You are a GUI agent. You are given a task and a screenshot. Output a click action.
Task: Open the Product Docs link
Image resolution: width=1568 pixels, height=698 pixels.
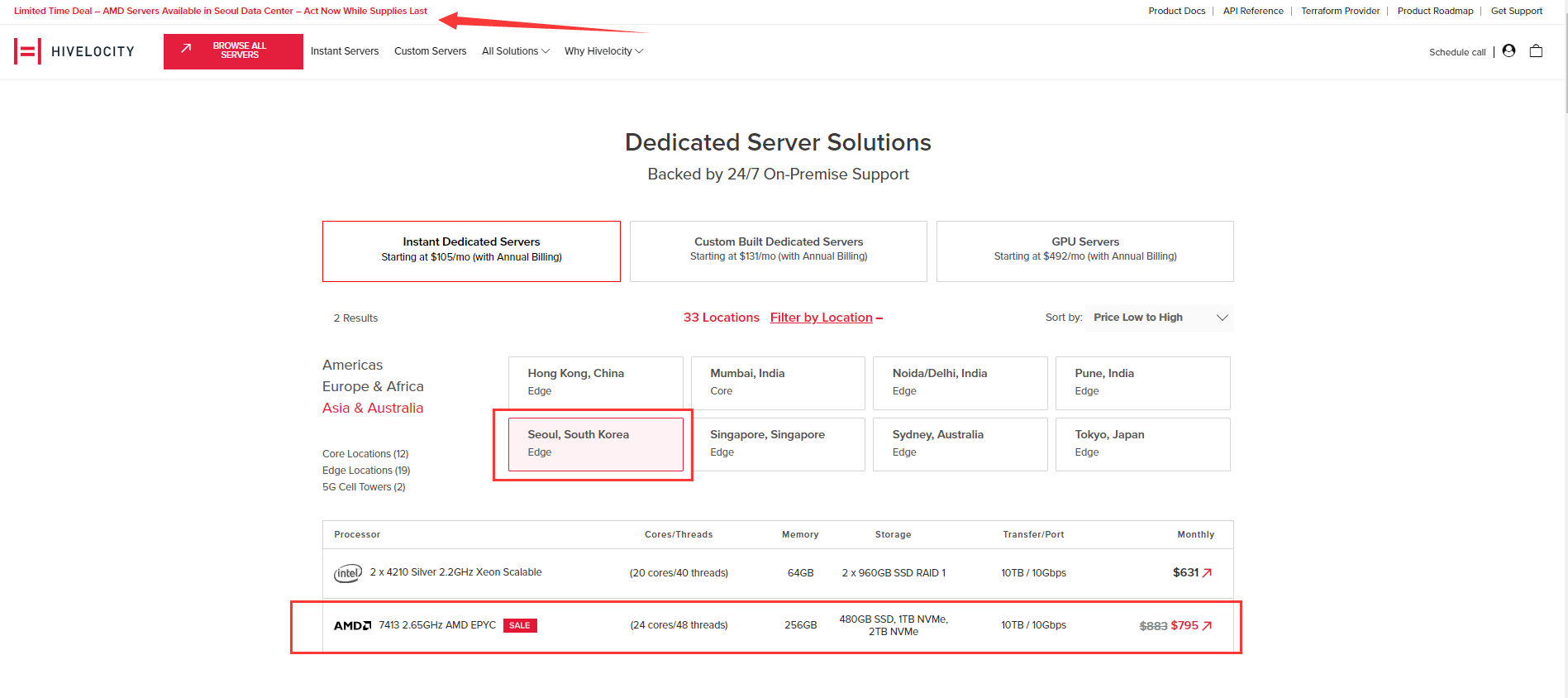pos(1177,11)
